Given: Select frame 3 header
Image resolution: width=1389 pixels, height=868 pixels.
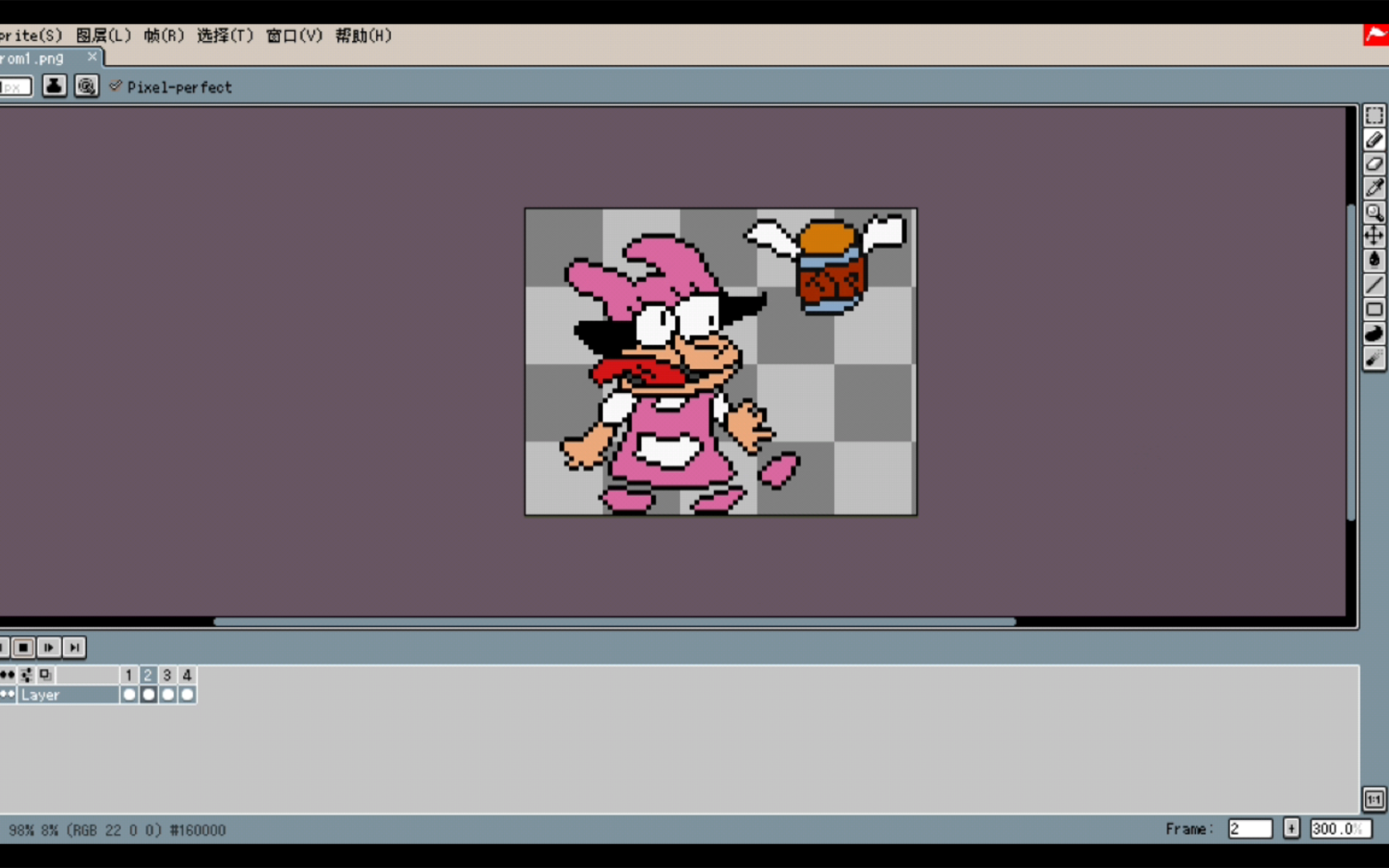Looking at the screenshot, I should click(x=167, y=675).
